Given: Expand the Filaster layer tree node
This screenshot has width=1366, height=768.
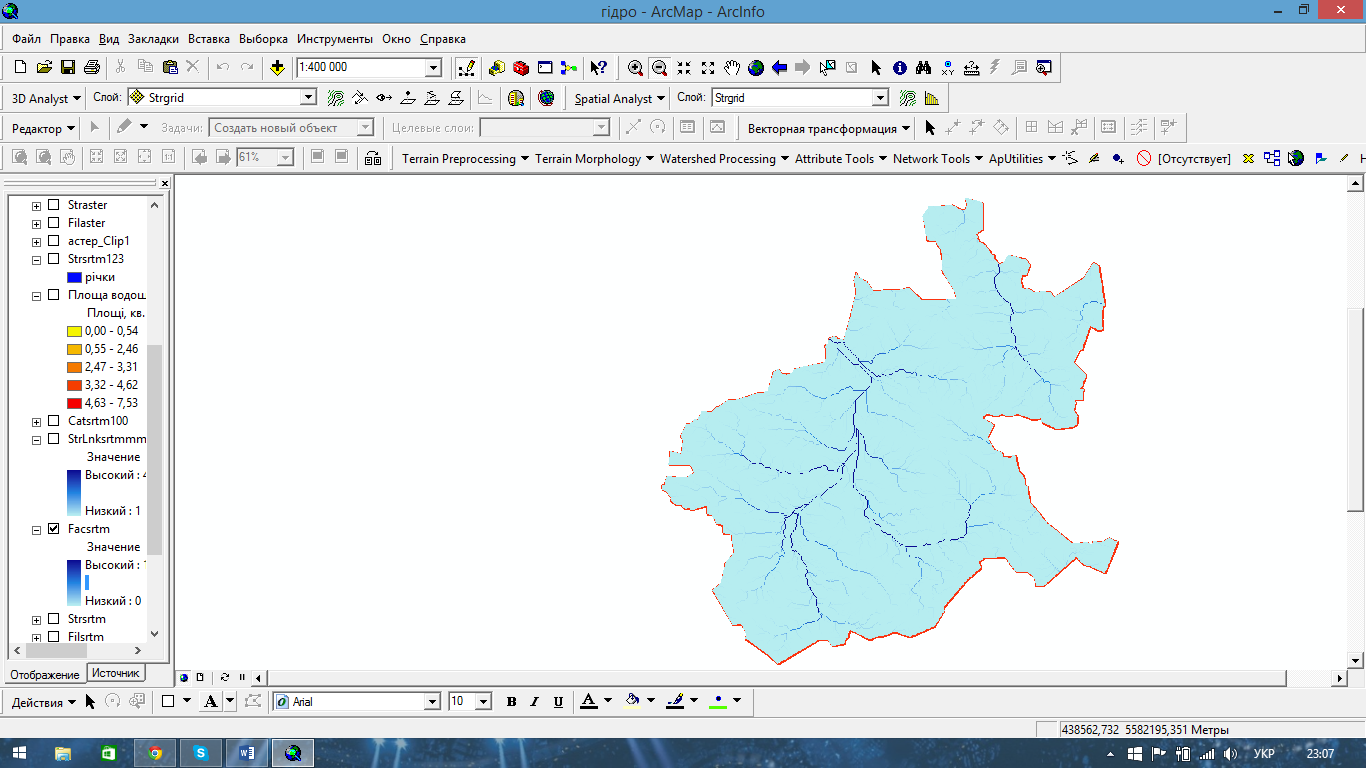Looking at the screenshot, I should tap(37, 223).
